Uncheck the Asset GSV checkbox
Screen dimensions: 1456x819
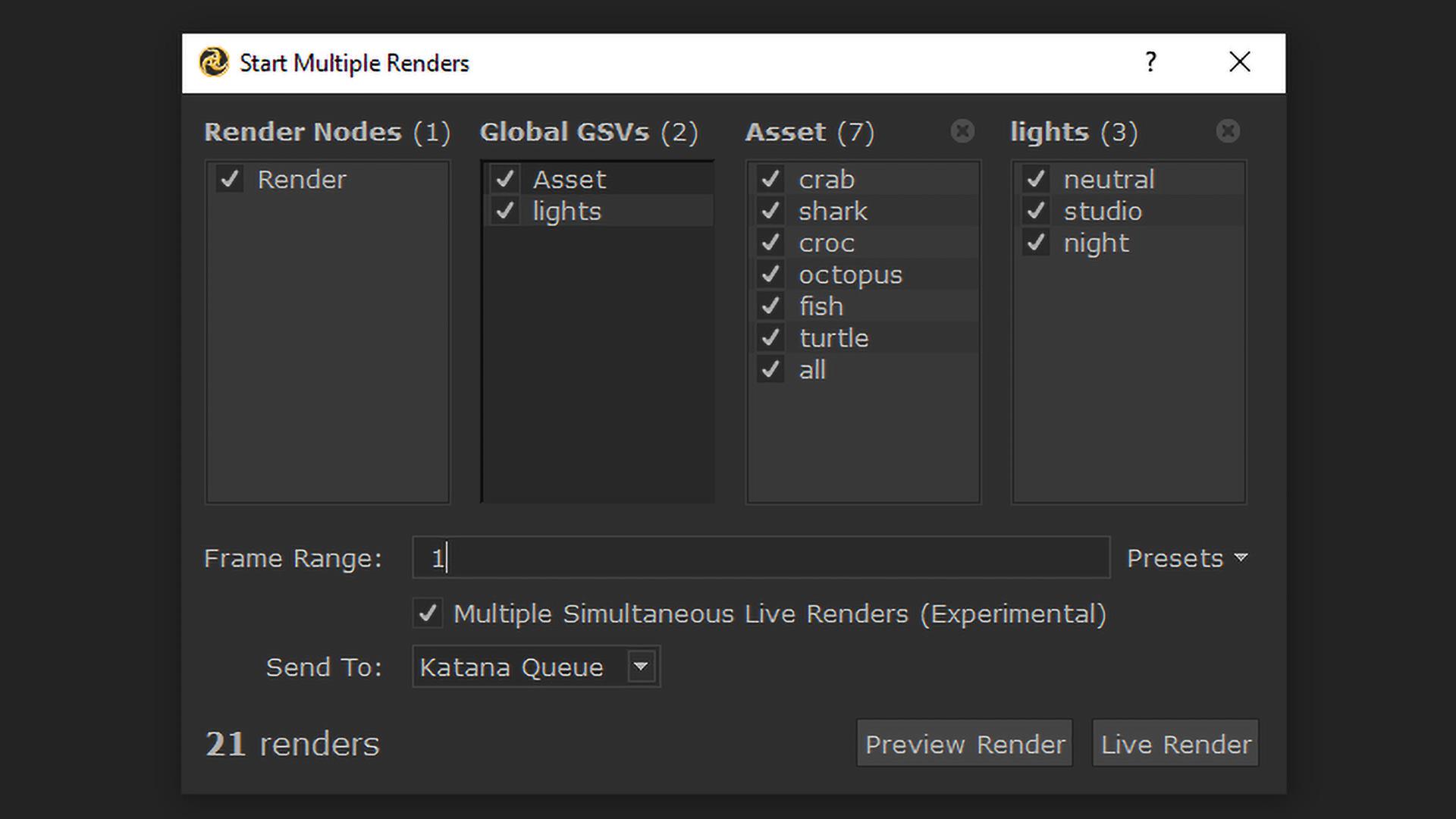(x=505, y=180)
